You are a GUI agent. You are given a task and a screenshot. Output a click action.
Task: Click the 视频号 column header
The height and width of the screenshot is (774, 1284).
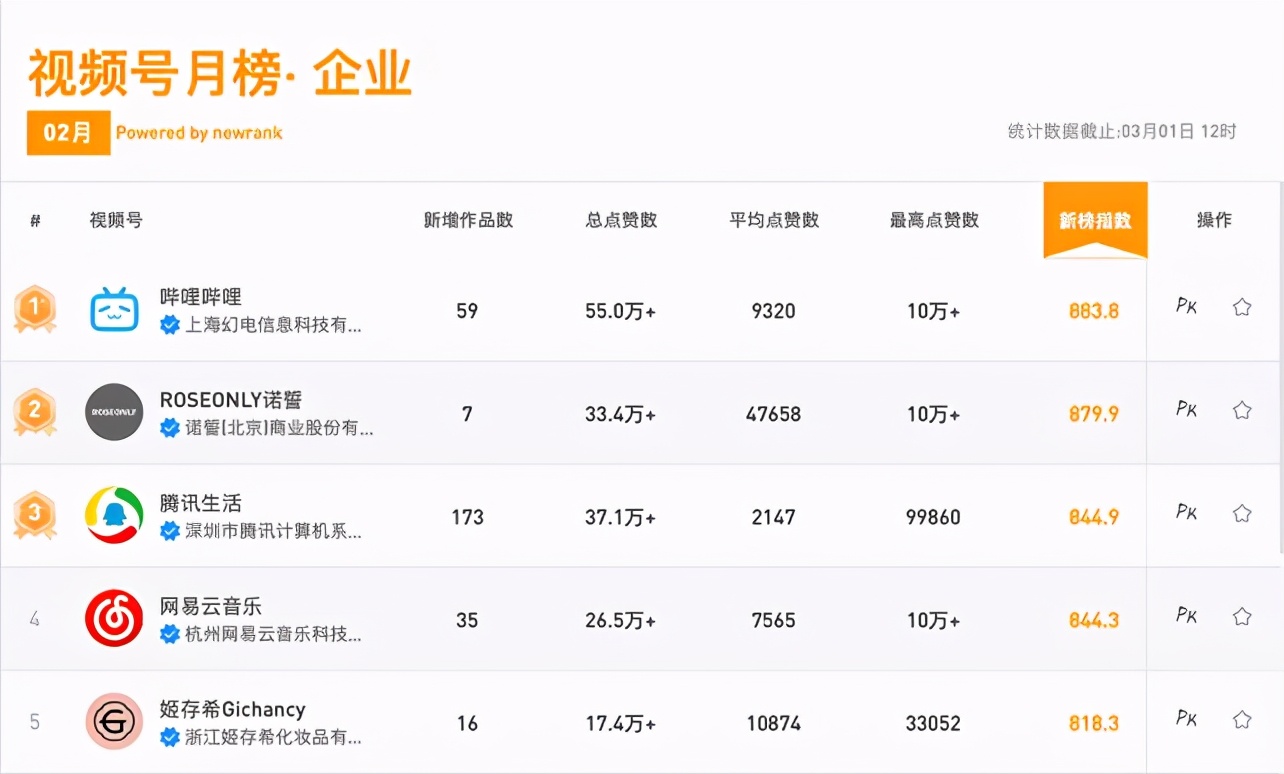116,220
